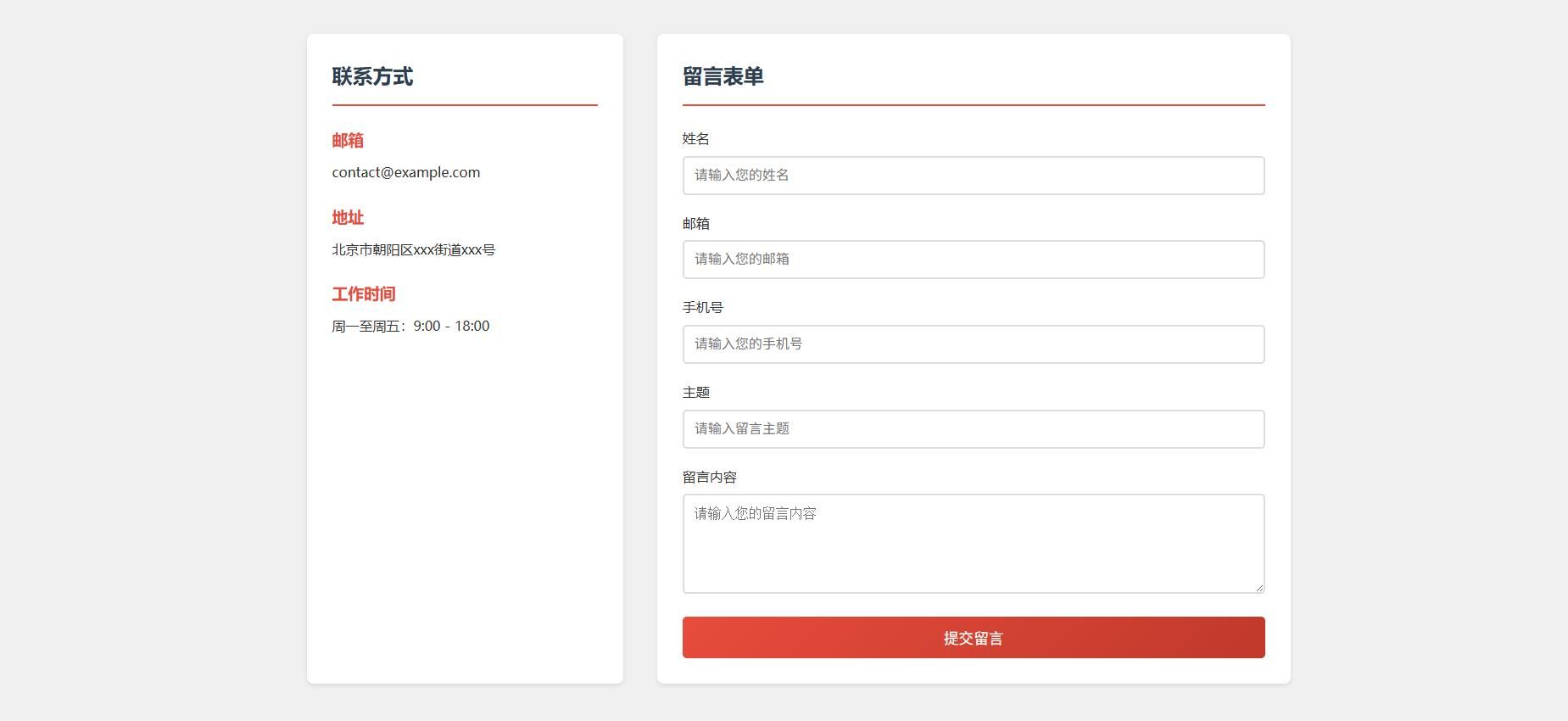Select the address 北京市朝阳区xxx街道xxx号

click(414, 249)
